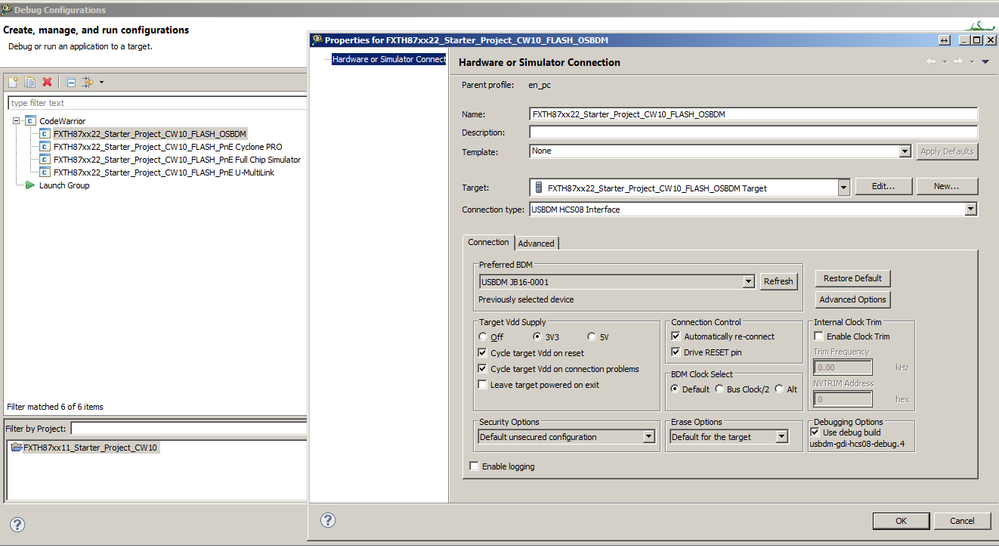Collapse the CodeWarrior tree node

pos(17,121)
